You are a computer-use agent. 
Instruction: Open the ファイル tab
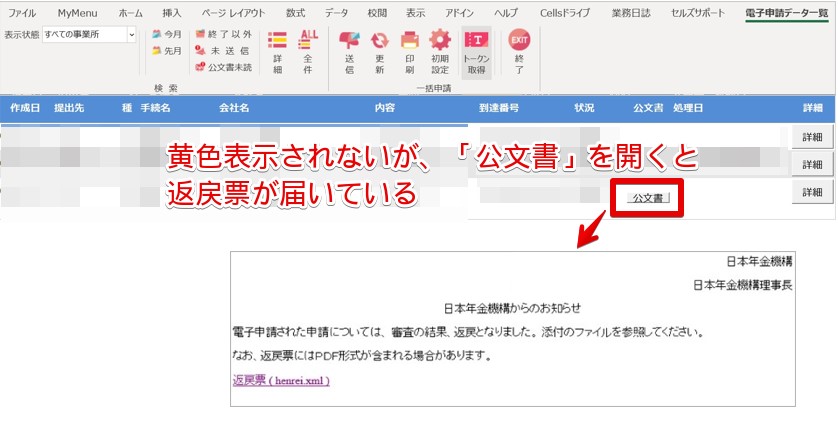click(x=22, y=13)
